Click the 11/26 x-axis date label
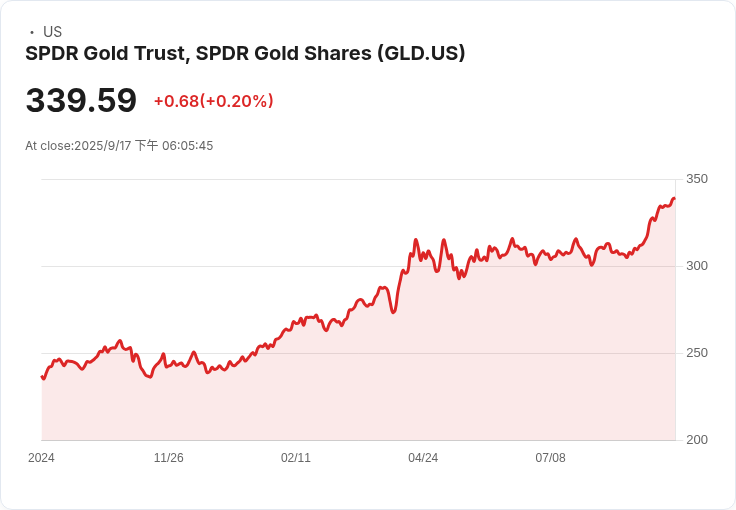 pyautogui.click(x=169, y=458)
